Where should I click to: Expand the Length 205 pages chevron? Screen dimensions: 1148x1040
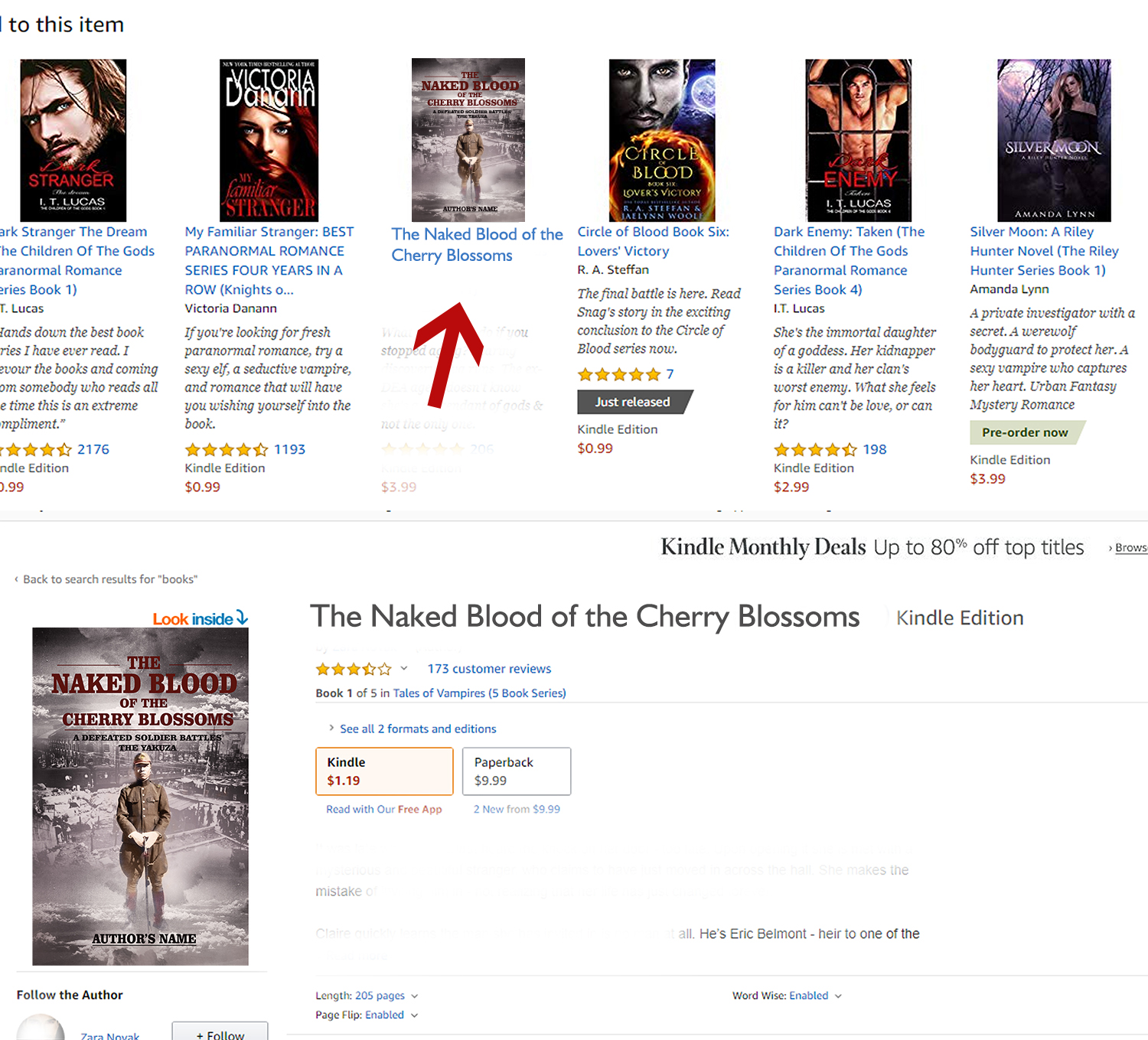[x=415, y=996]
